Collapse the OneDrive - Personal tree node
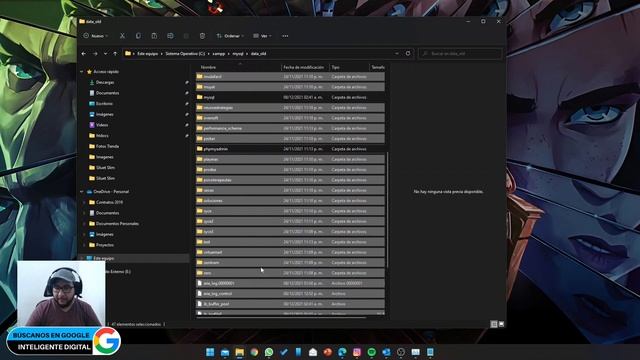 tap(82, 191)
